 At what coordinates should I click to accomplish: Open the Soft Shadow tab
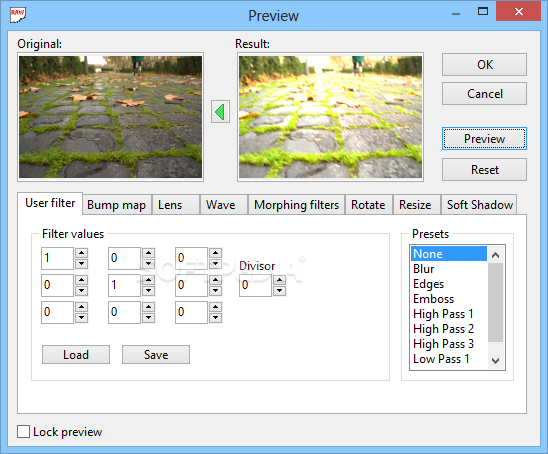click(x=479, y=204)
